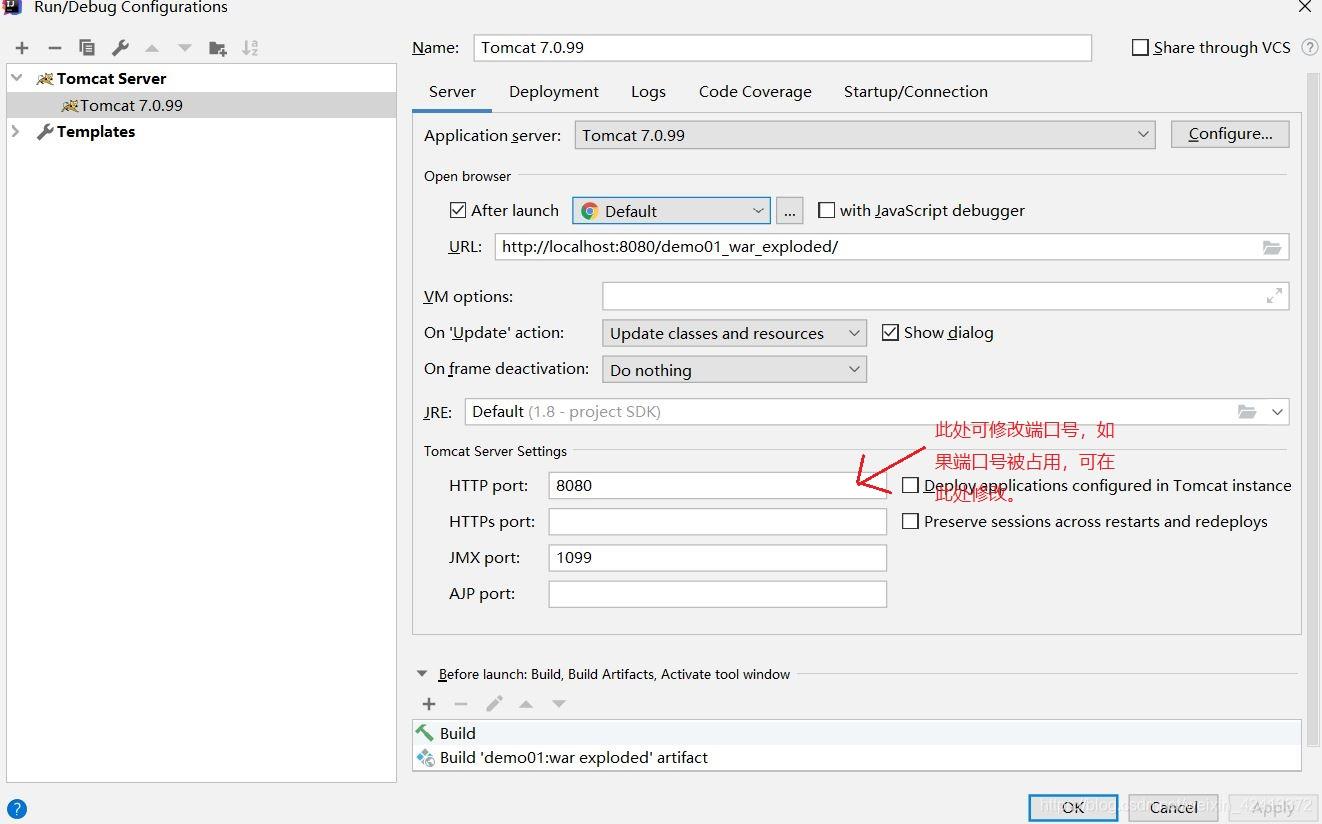This screenshot has width=1322, height=824.
Task: Open the JRE dropdown arrow
Action: tap(1277, 412)
